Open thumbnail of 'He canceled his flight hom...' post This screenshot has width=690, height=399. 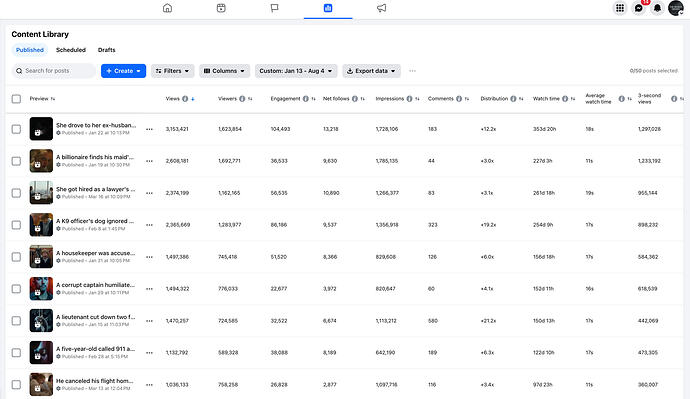click(x=41, y=384)
